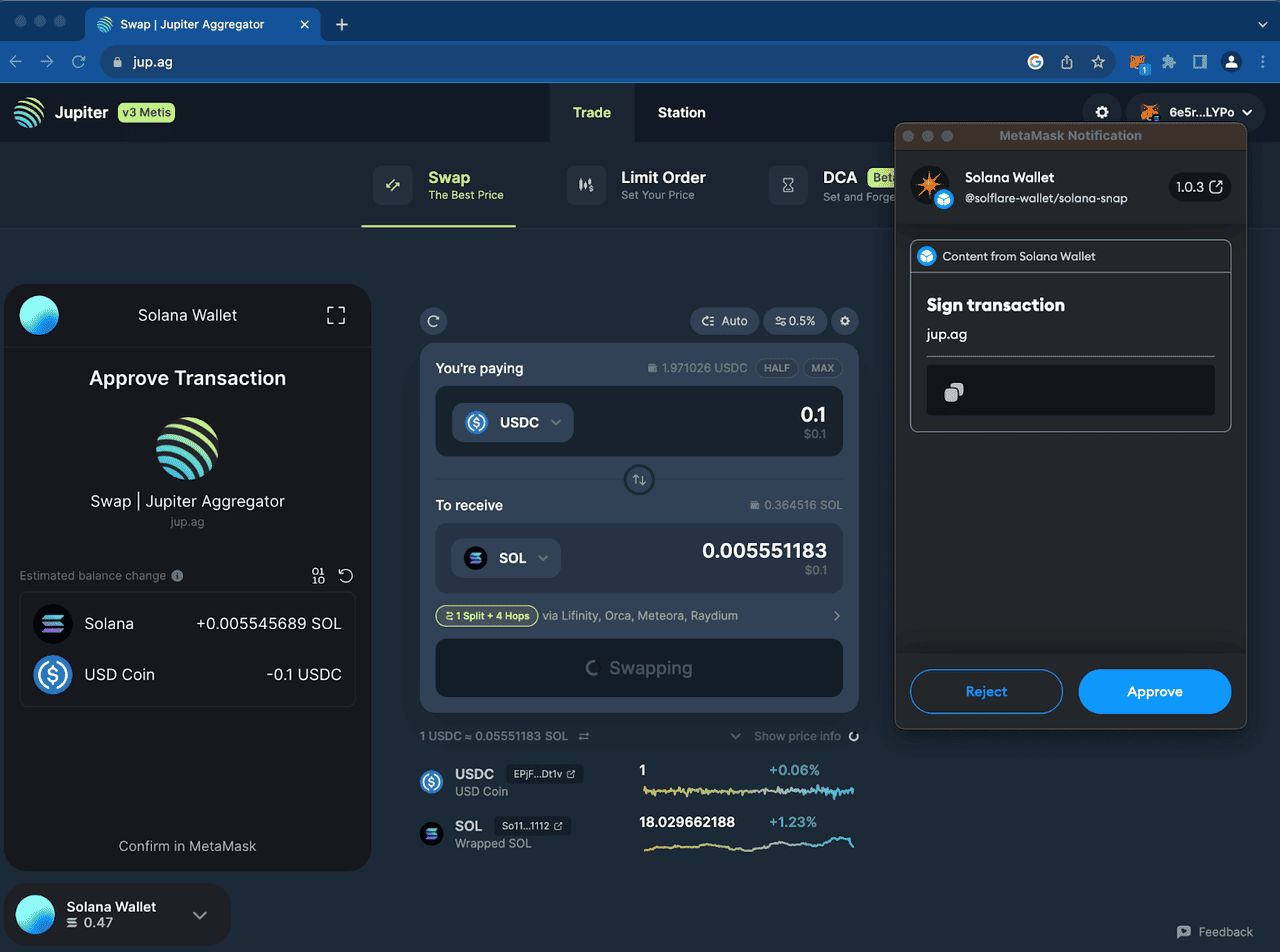Viewport: 1280px width, 952px height.
Task: Expand the Solana Wallet fullscreen icon
Action: [336, 316]
